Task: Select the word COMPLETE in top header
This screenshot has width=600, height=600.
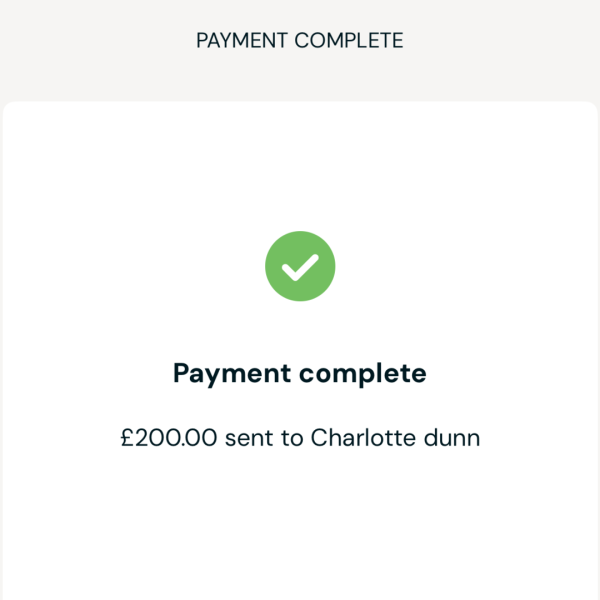Action: pos(349,40)
